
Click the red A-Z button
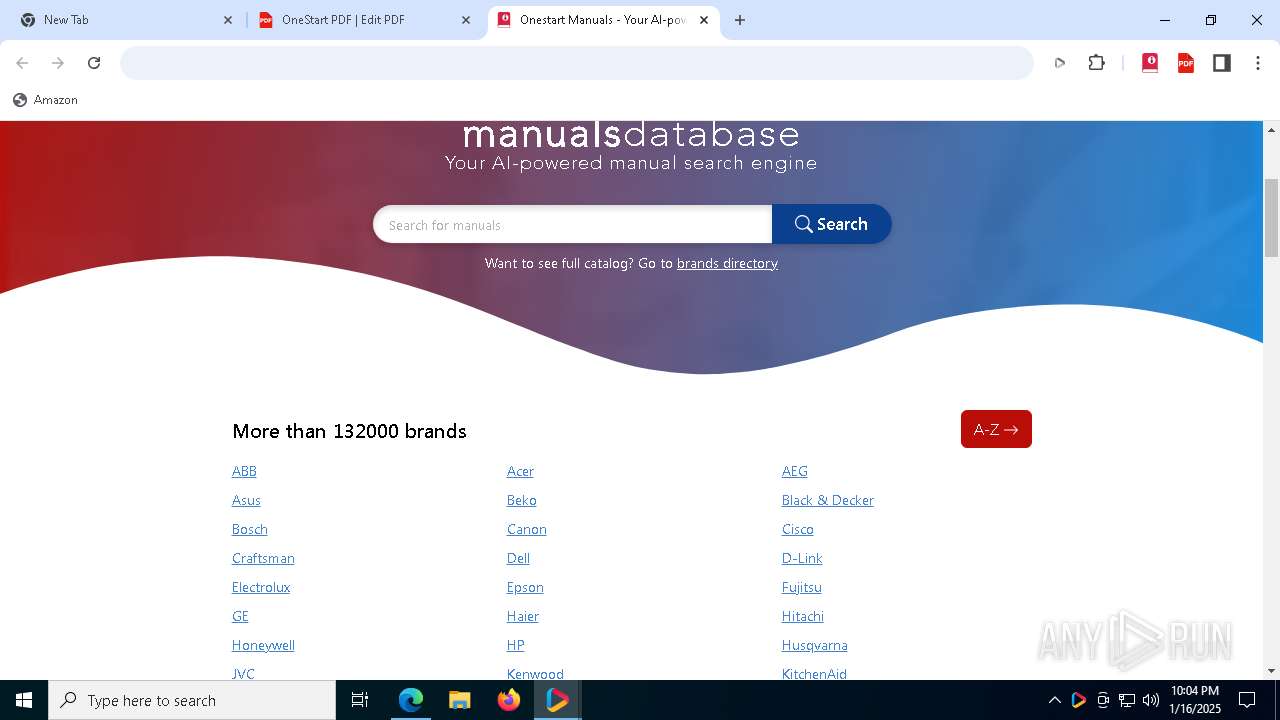click(996, 429)
